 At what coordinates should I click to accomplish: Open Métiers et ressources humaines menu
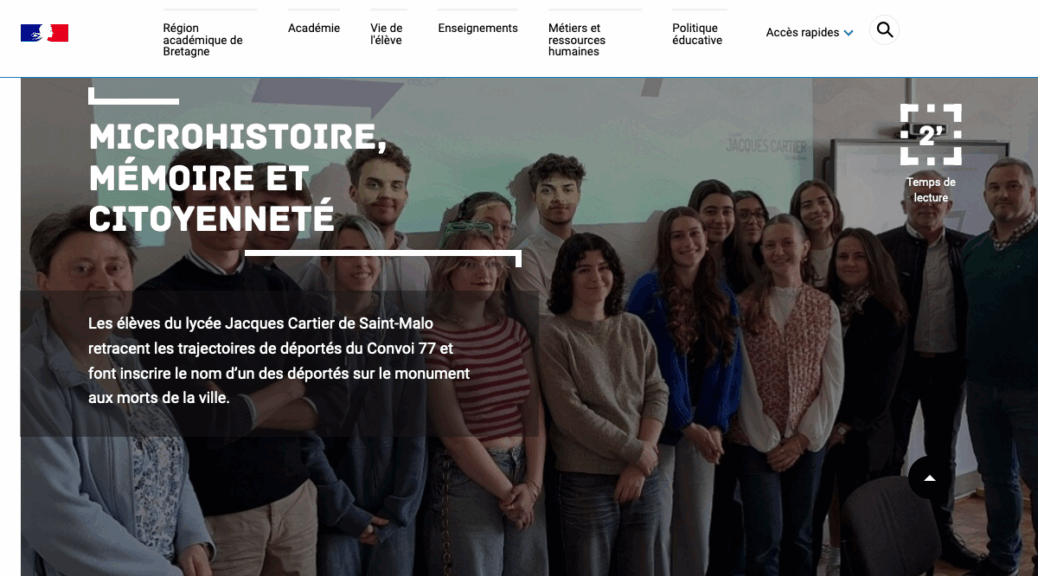coord(577,39)
